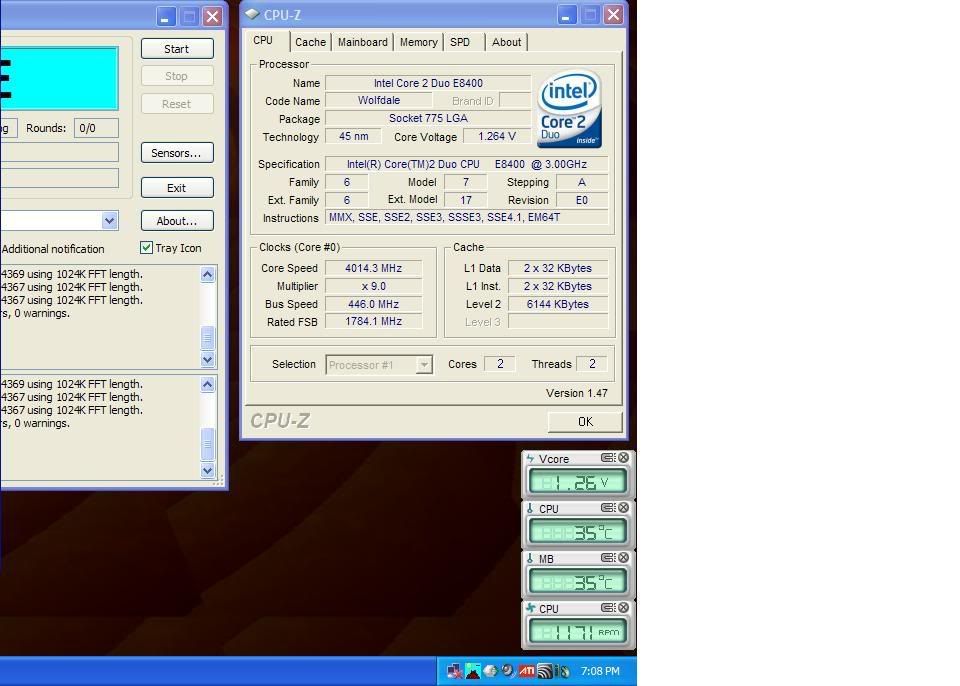Click the upper log's scroll-up arrow

(x=208, y=274)
